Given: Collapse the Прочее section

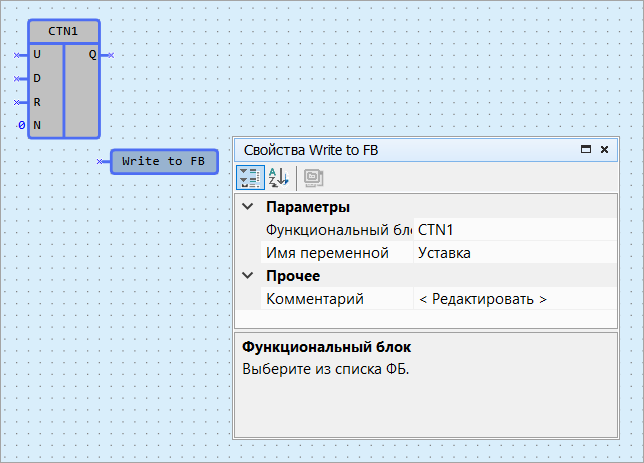Looking at the screenshot, I should coord(247,276).
